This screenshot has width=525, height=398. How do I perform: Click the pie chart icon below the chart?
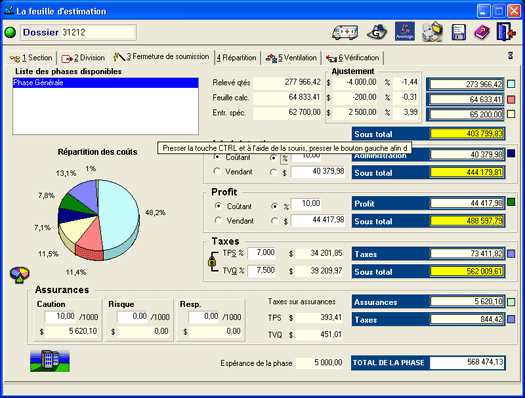click(x=20, y=275)
